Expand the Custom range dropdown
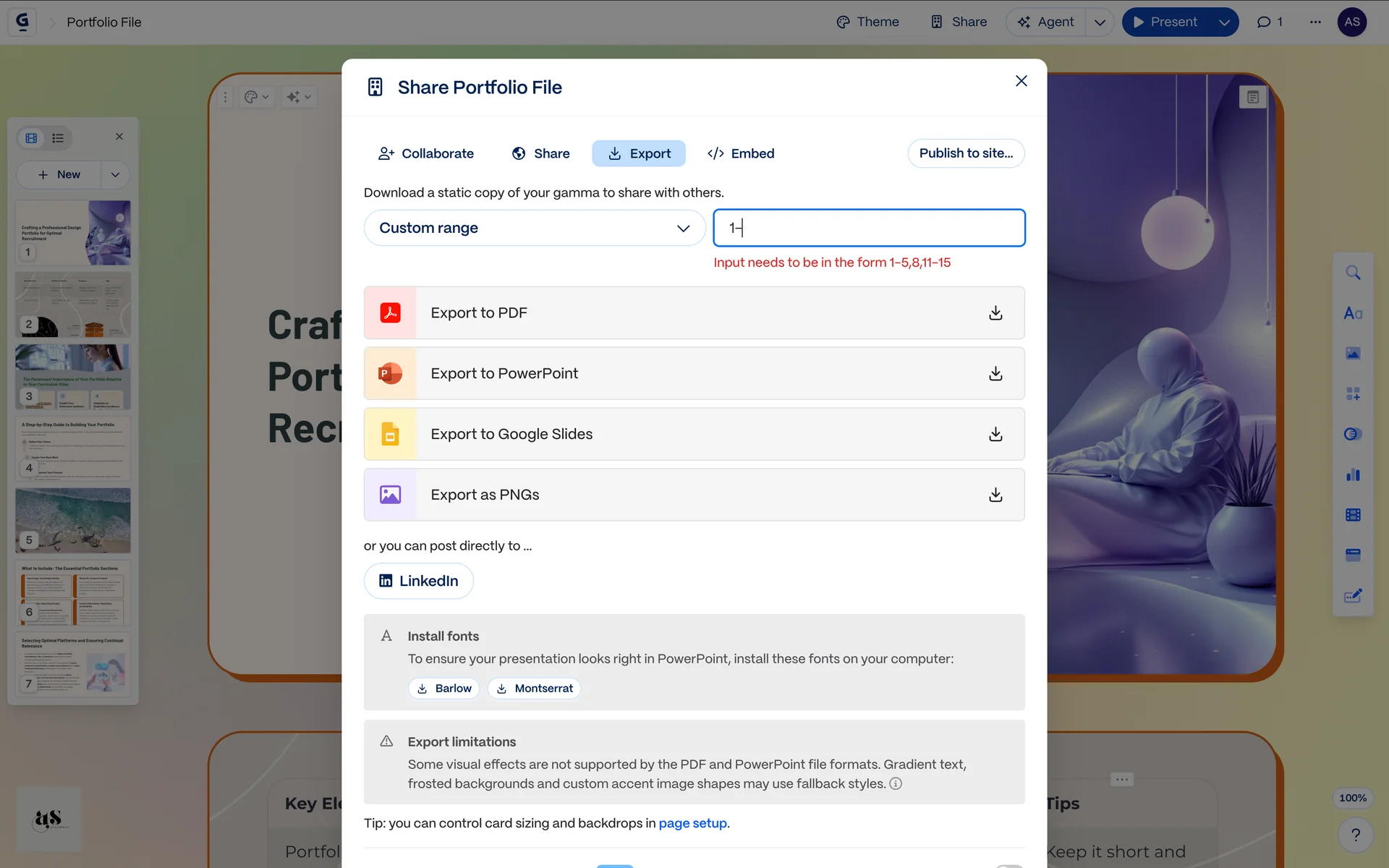This screenshot has height=868, width=1389. 534,228
